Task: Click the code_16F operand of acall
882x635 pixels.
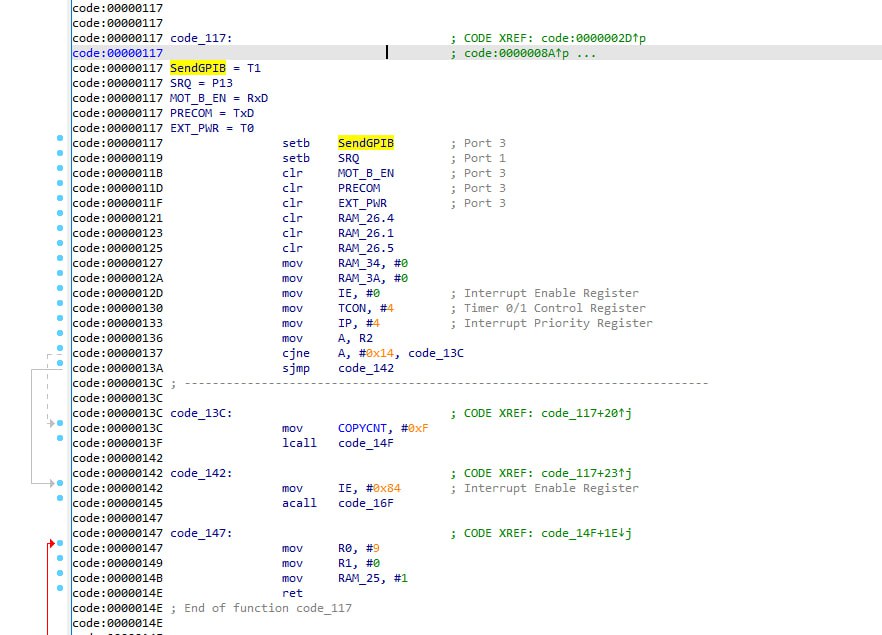Action: pos(365,503)
